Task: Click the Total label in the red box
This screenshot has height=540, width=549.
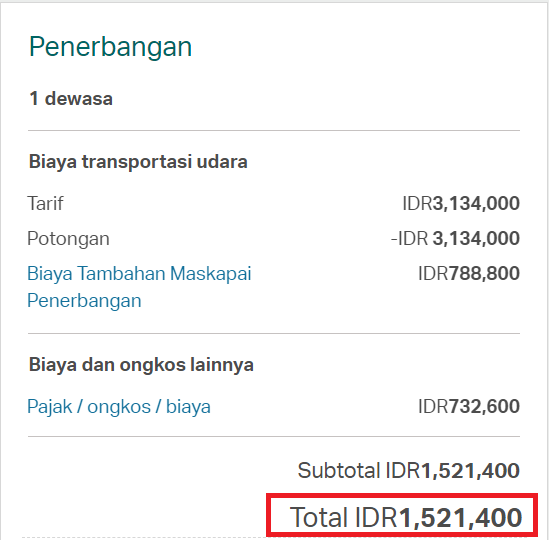Action: tap(319, 517)
